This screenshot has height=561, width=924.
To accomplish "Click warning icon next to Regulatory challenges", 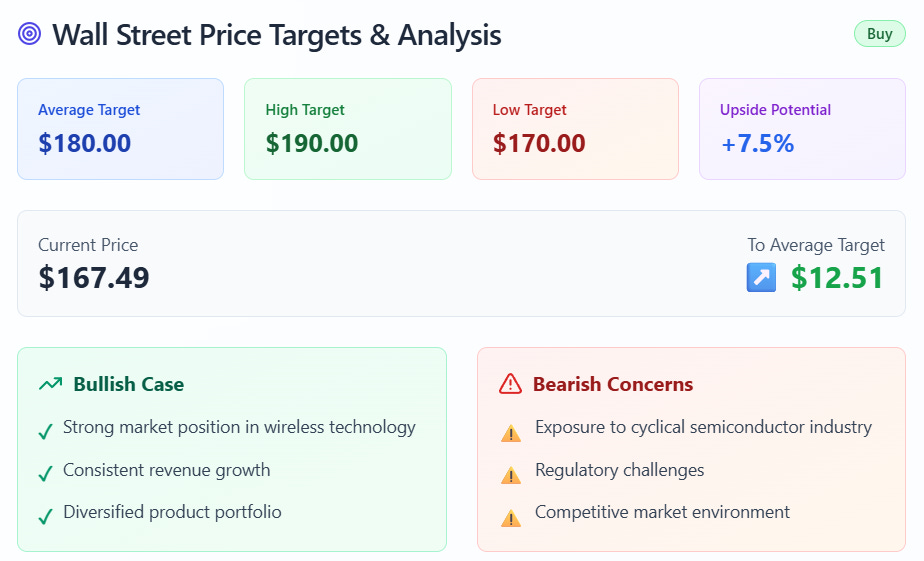I will (511, 475).
